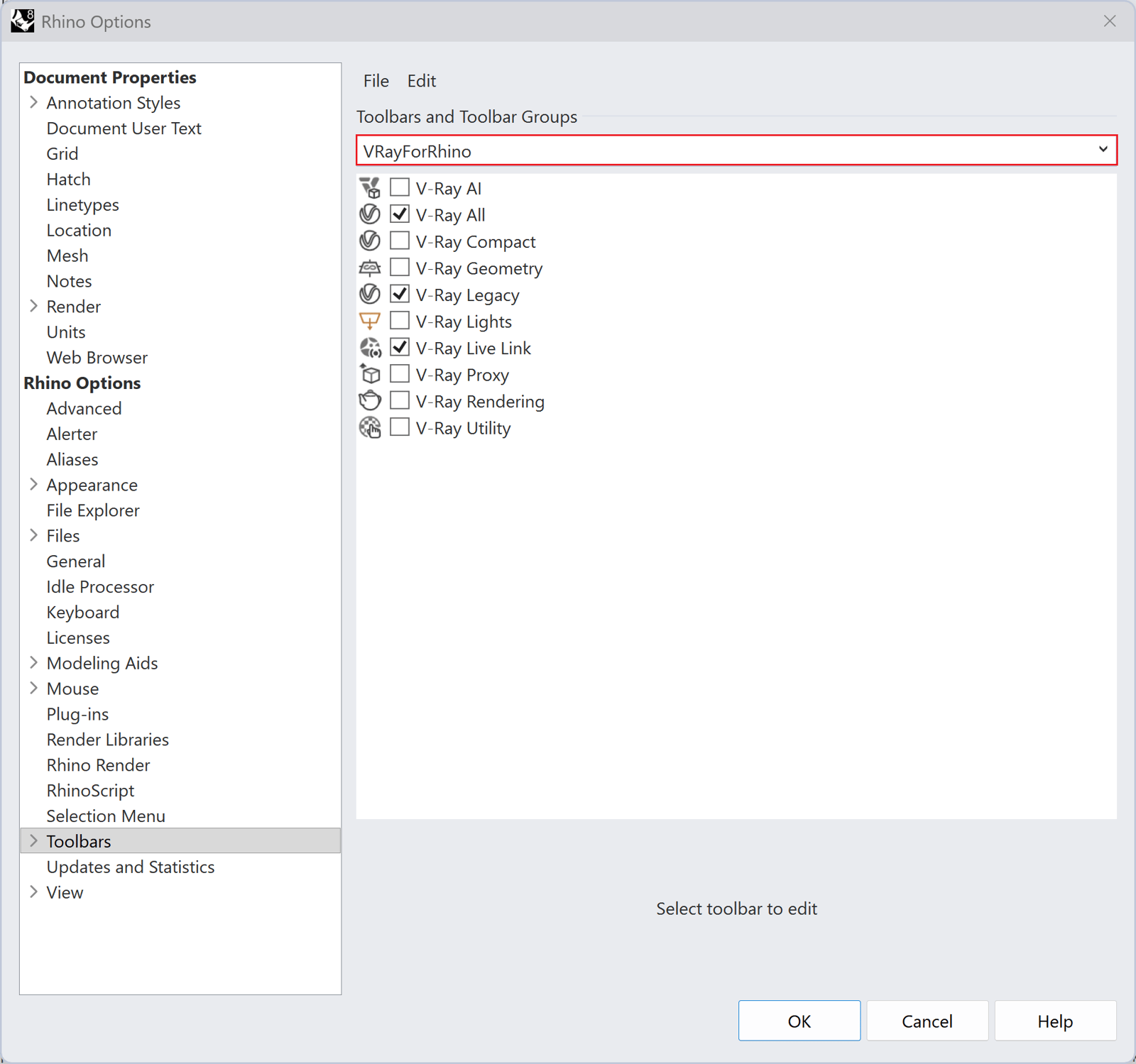Click the V-Ray Legacy toolbar icon

pyautogui.click(x=370, y=295)
